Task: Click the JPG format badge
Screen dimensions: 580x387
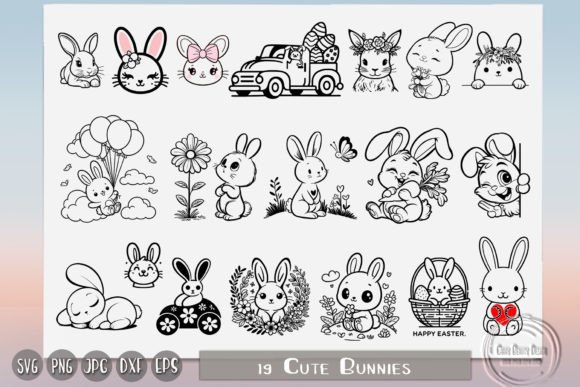Action: (97, 367)
